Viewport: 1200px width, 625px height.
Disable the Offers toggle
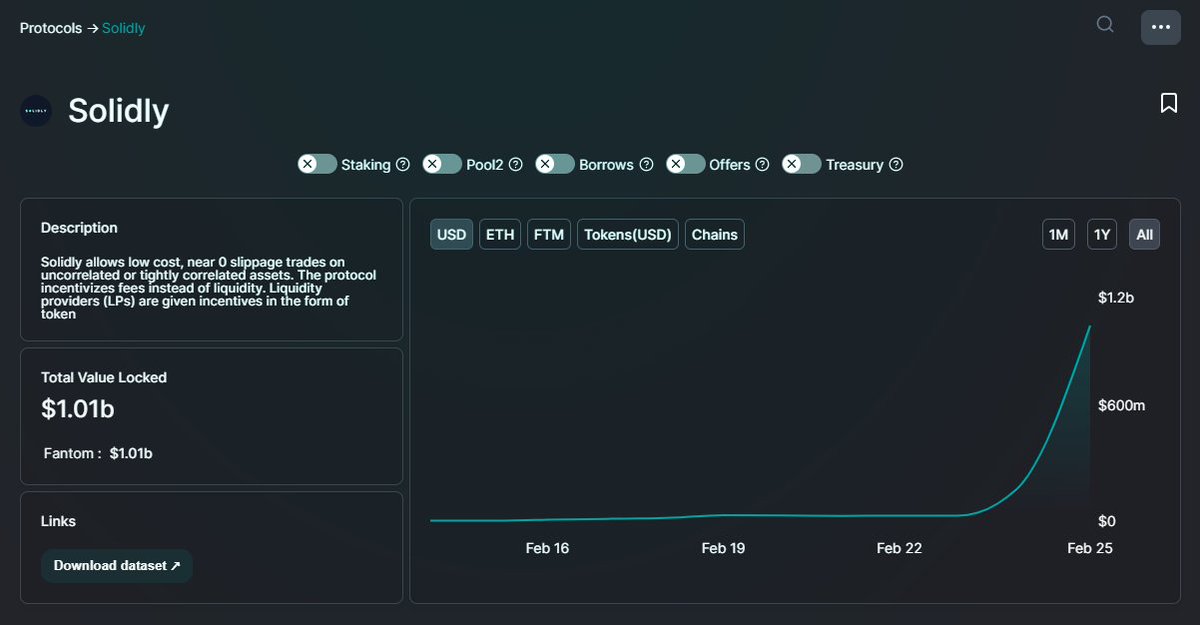point(685,164)
